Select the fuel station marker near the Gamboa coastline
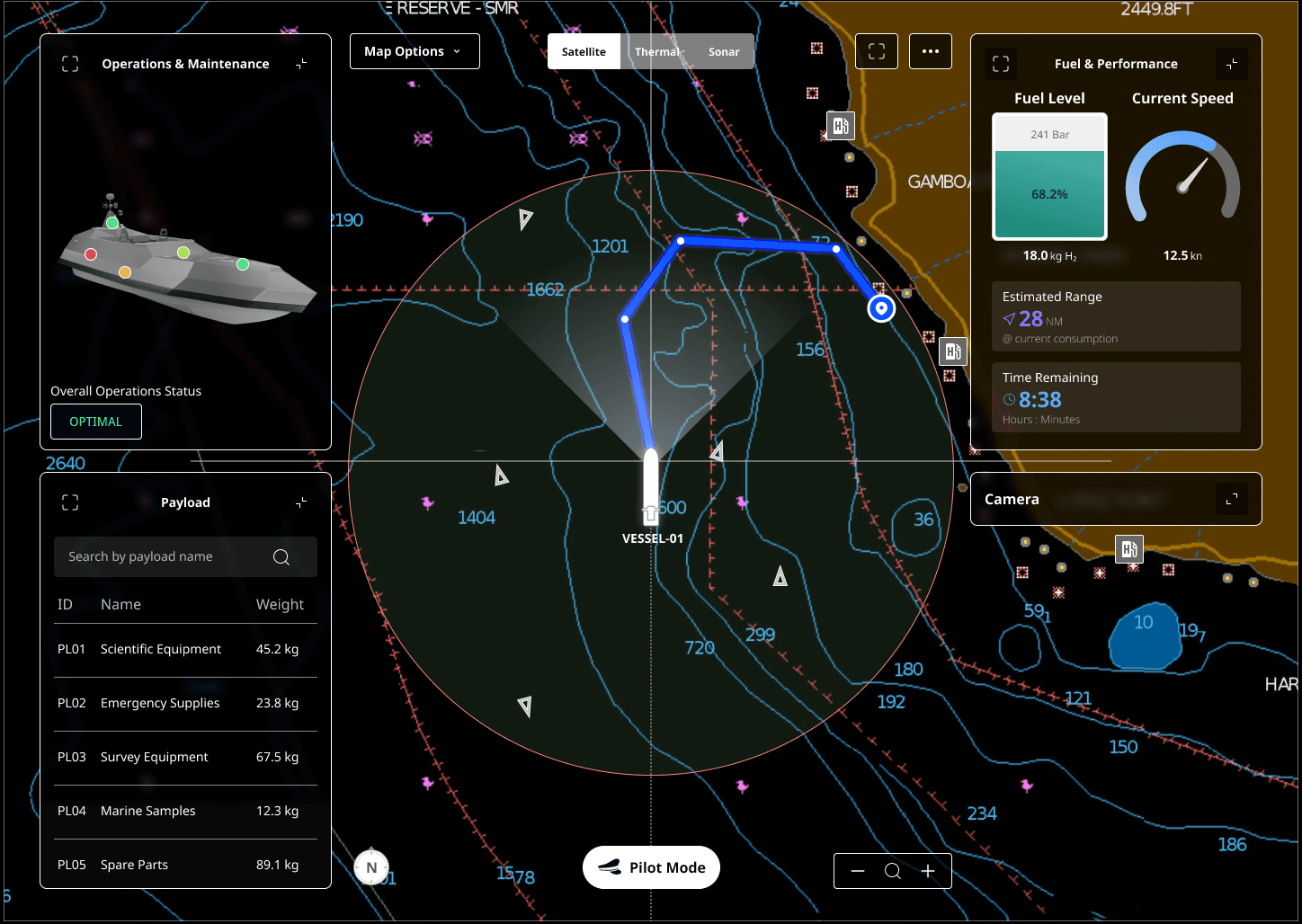 (841, 126)
